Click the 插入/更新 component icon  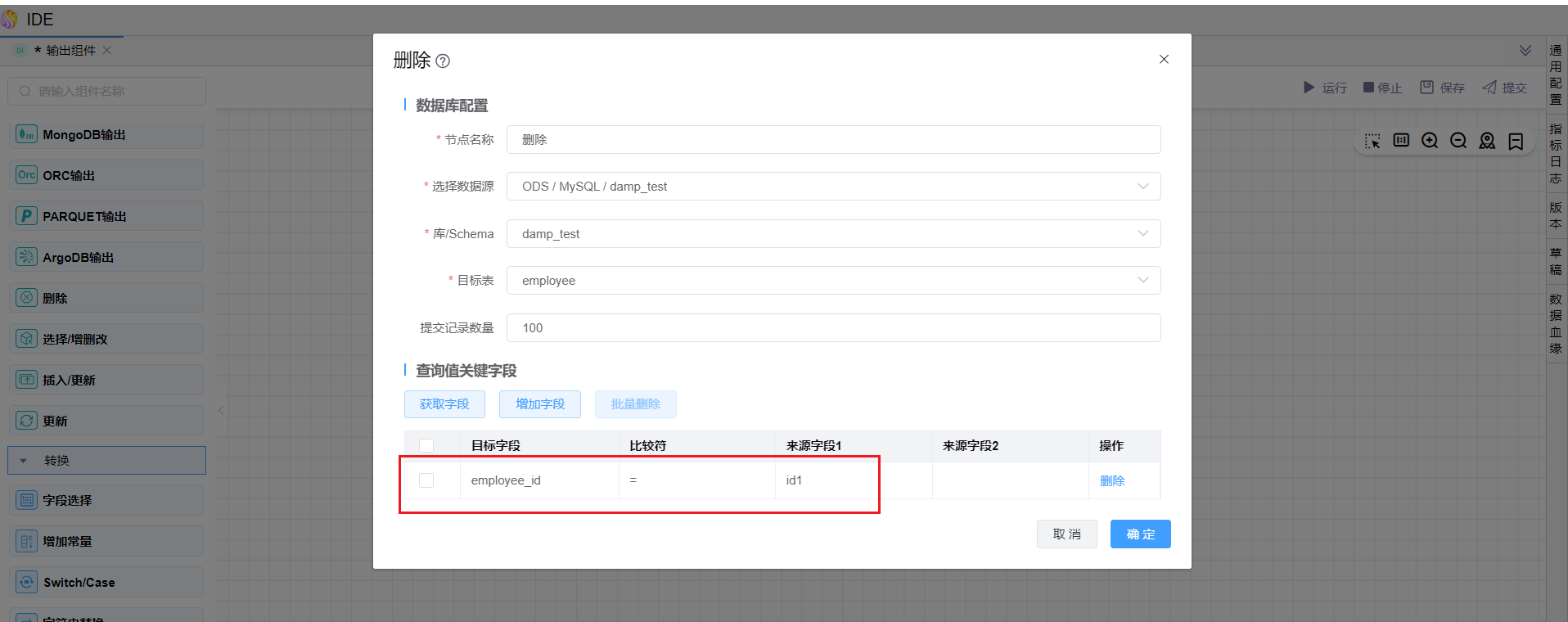[27, 380]
